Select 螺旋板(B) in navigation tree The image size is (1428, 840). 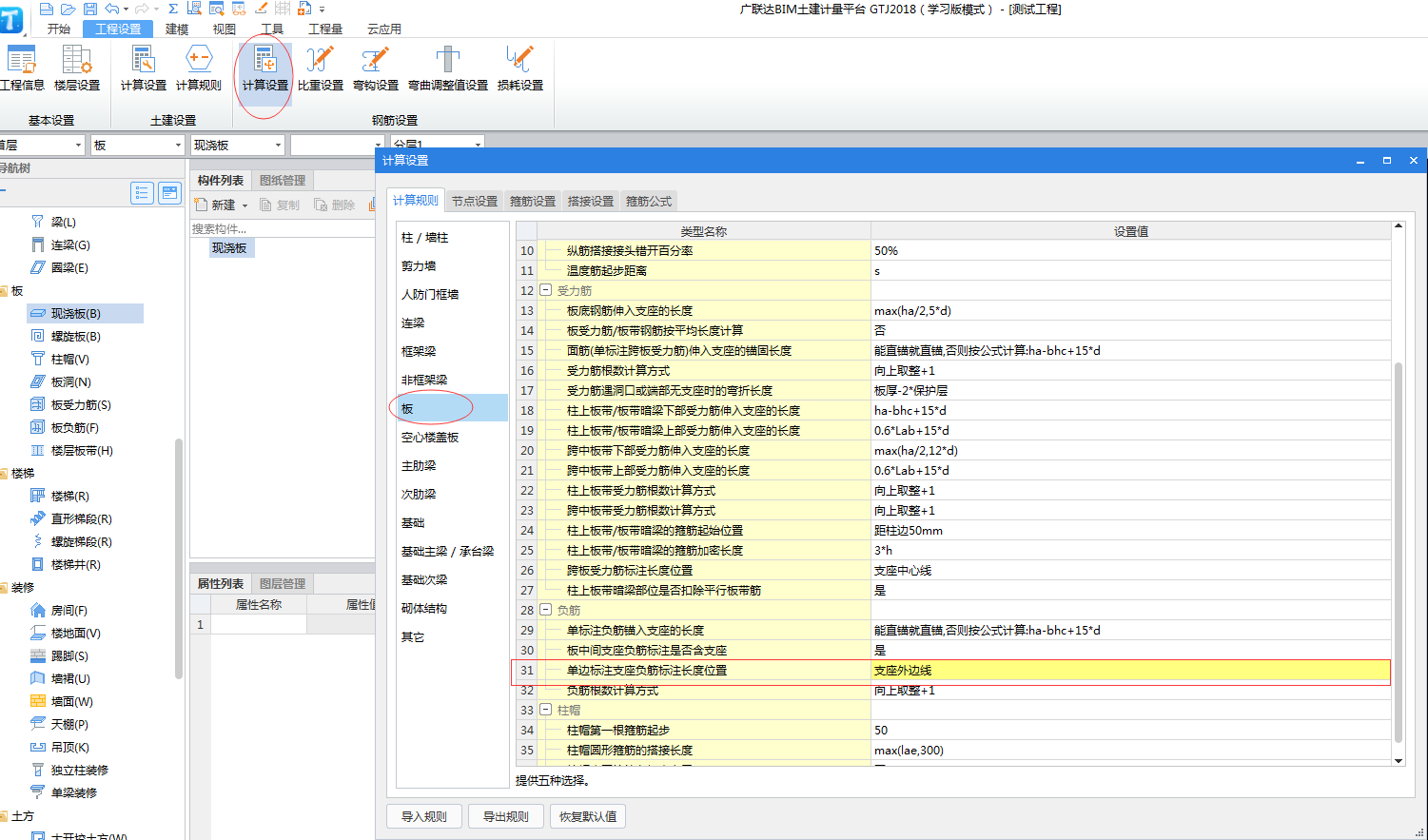click(x=75, y=336)
